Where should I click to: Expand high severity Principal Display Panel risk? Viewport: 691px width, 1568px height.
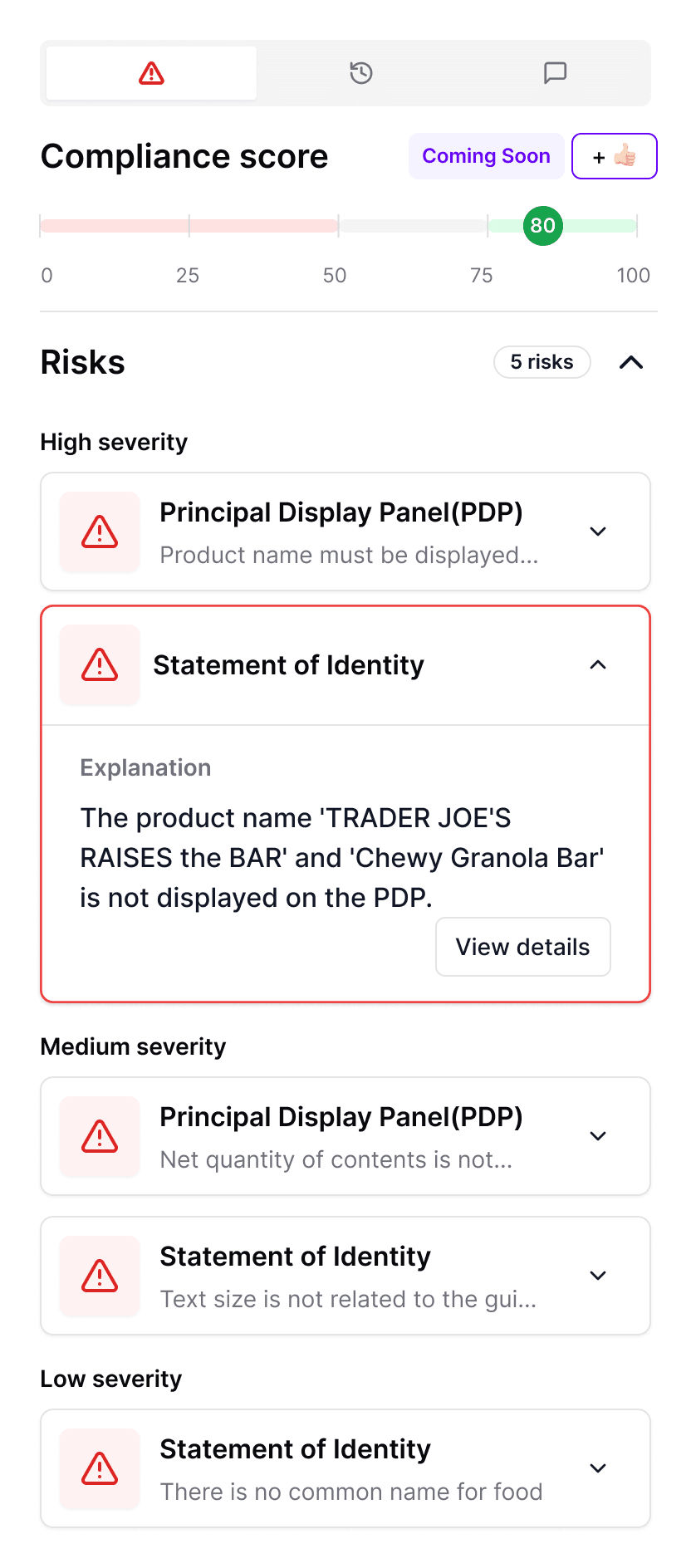pos(598,532)
